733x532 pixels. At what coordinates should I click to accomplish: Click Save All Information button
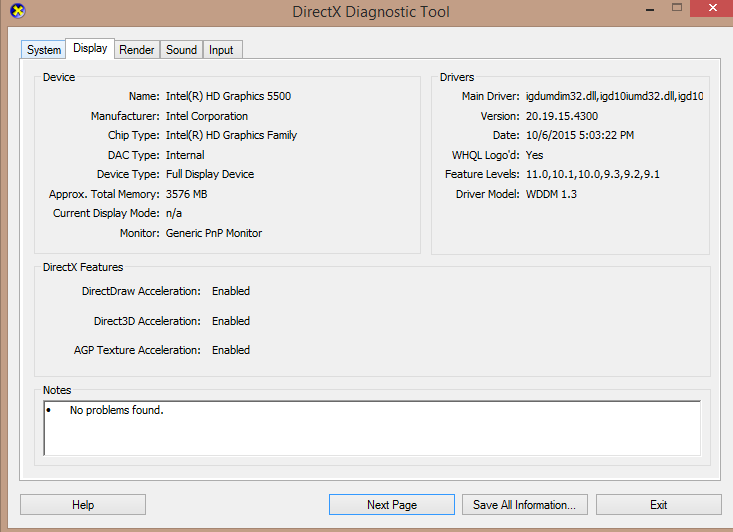[x=524, y=505]
